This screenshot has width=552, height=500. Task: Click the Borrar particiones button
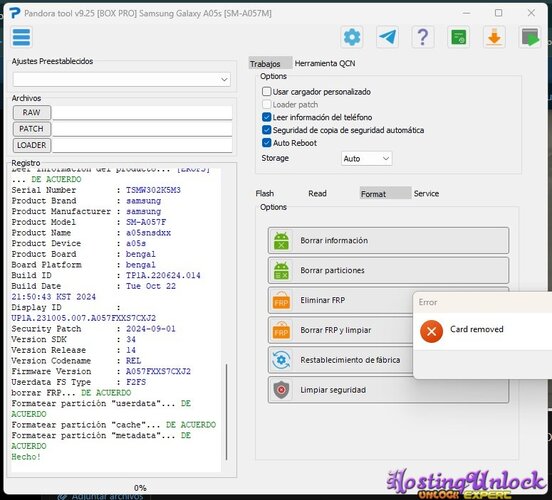[x=388, y=270]
